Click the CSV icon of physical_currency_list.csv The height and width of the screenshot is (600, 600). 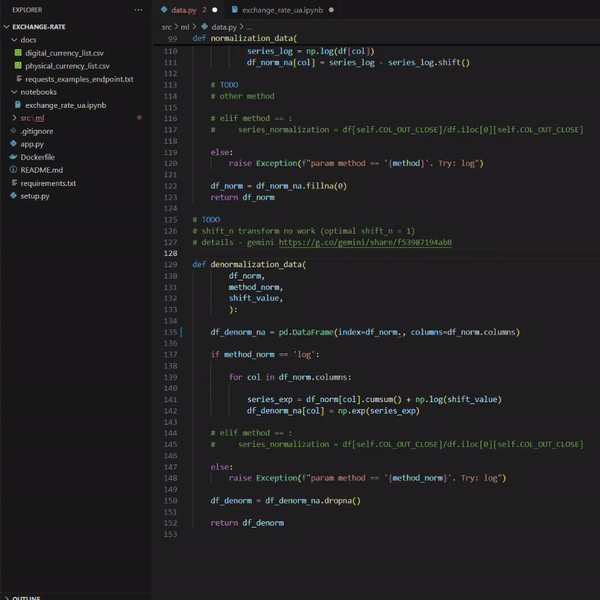tap(18, 65)
